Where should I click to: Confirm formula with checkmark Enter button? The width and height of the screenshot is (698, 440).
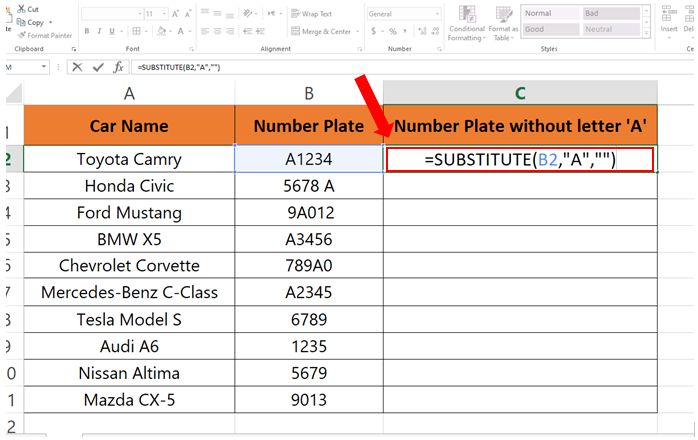point(98,67)
